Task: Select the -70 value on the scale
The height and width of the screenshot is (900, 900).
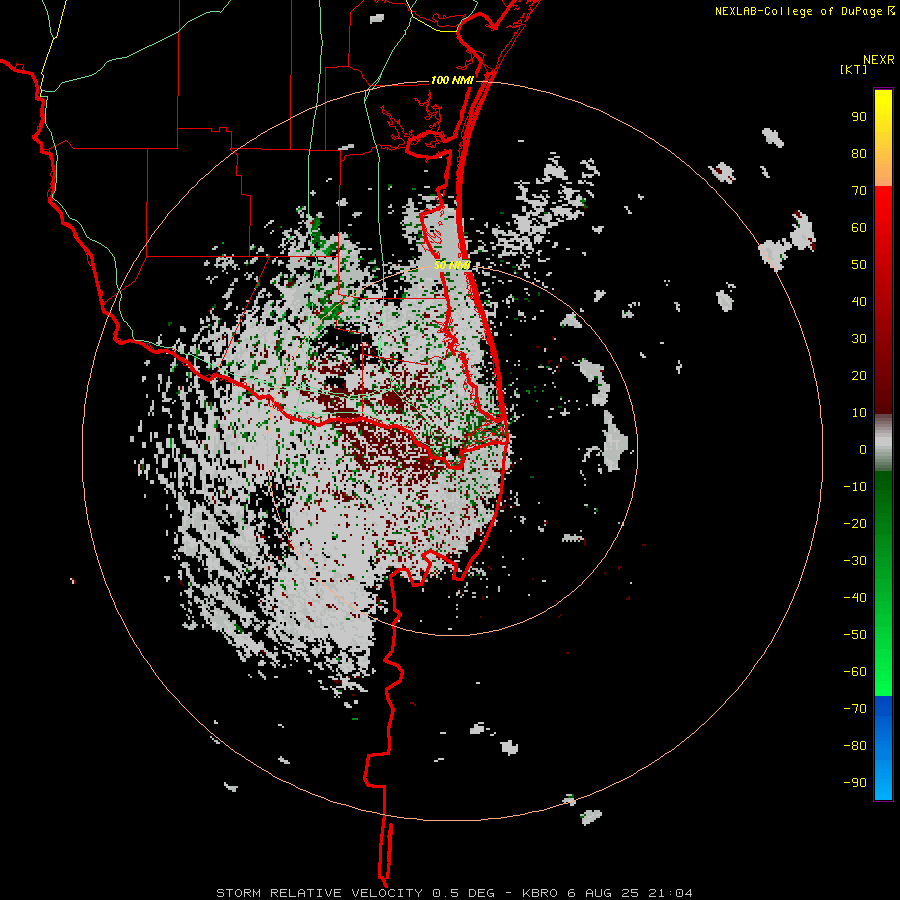Action: pos(855,709)
